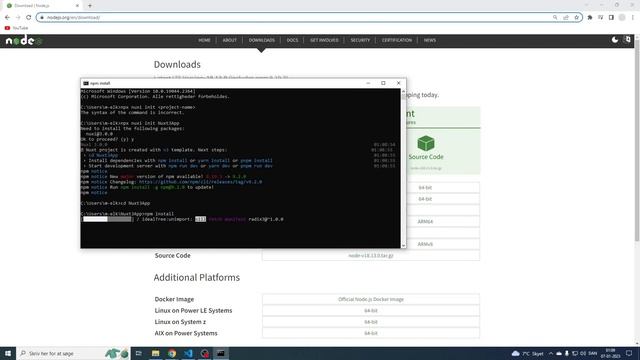Click the OneDrive cloud tray icon
The width and height of the screenshot is (640, 360).
pos(559,353)
